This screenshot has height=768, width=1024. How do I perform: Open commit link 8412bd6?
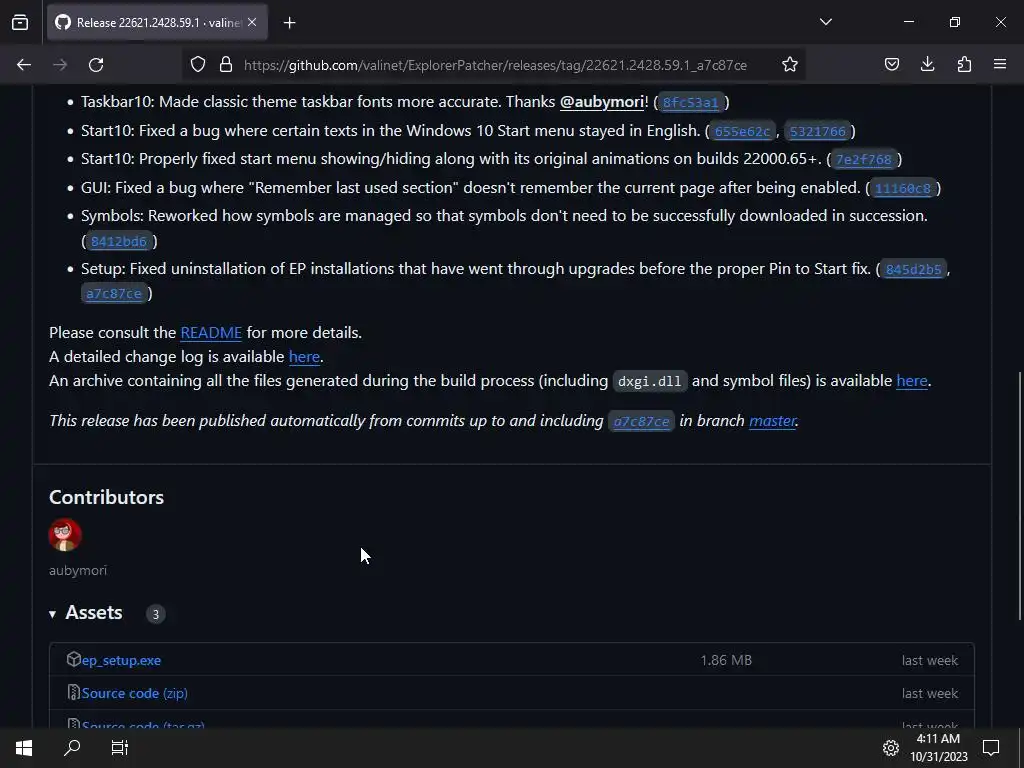tap(119, 242)
